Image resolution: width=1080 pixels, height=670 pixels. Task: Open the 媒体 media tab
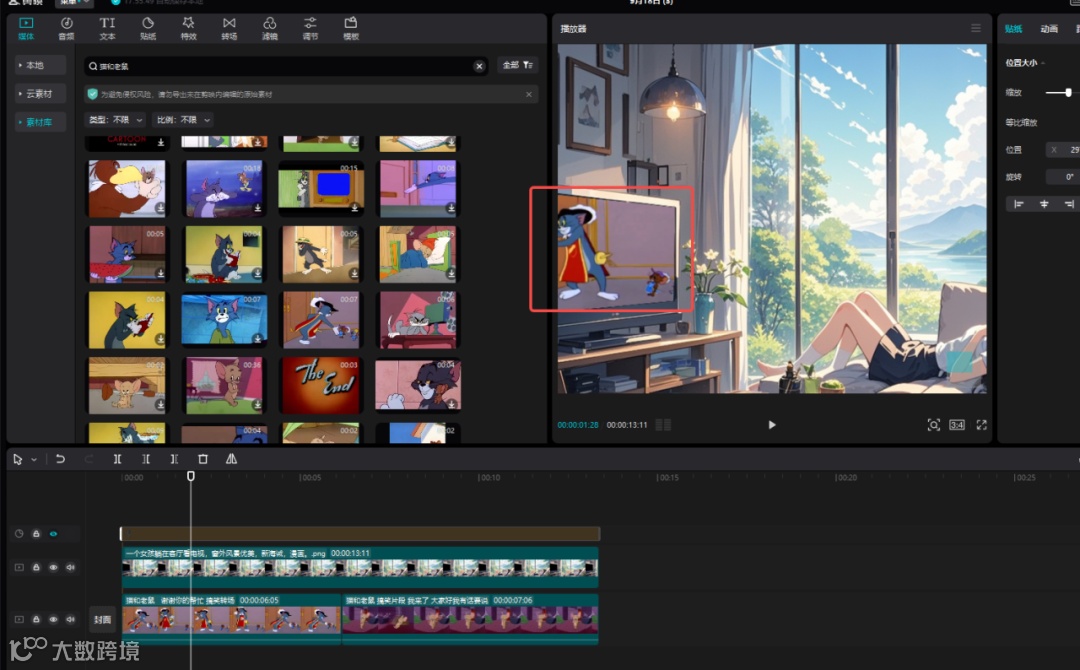click(x=26, y=28)
